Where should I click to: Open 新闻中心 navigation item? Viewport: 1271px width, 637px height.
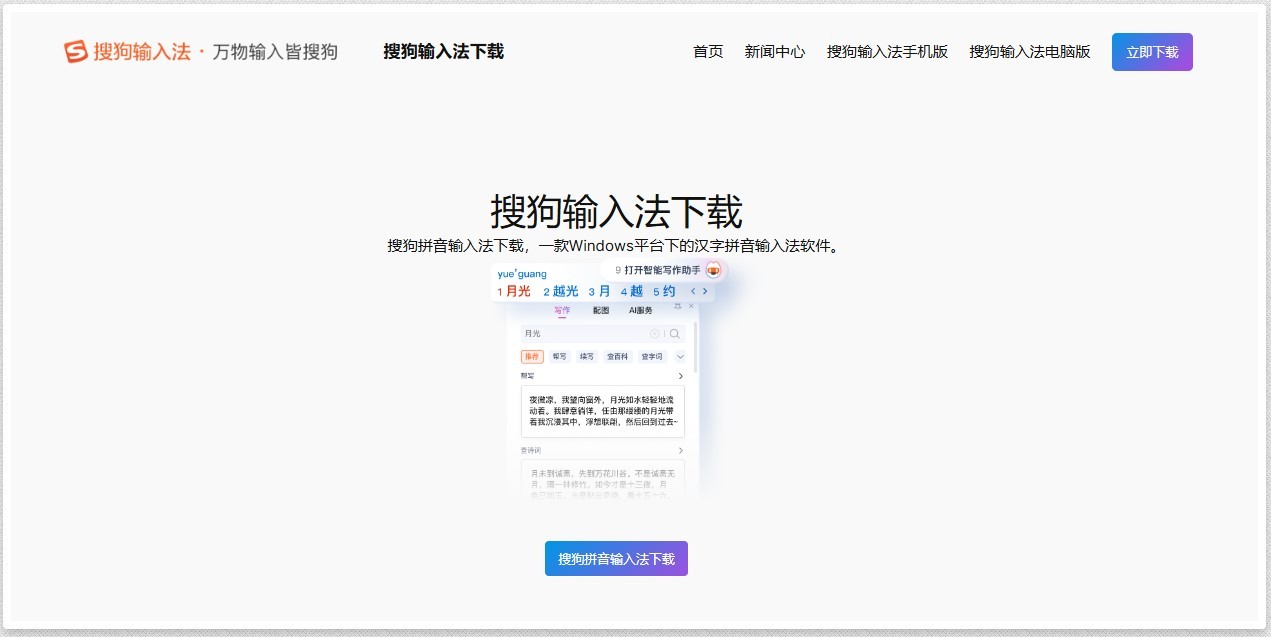click(x=774, y=52)
